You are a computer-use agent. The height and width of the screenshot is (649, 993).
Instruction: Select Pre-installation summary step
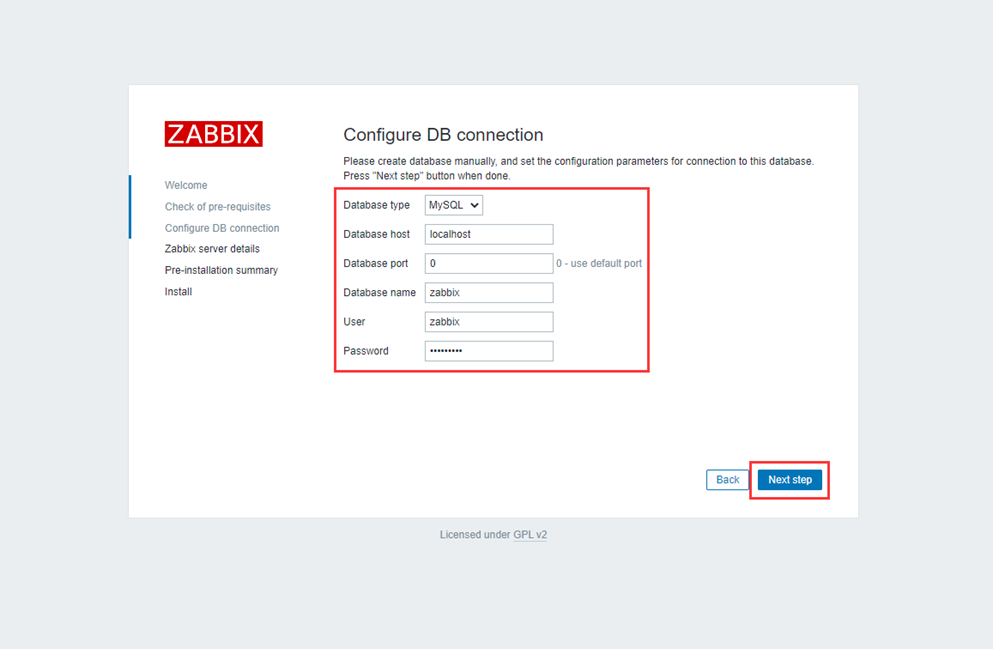221,270
